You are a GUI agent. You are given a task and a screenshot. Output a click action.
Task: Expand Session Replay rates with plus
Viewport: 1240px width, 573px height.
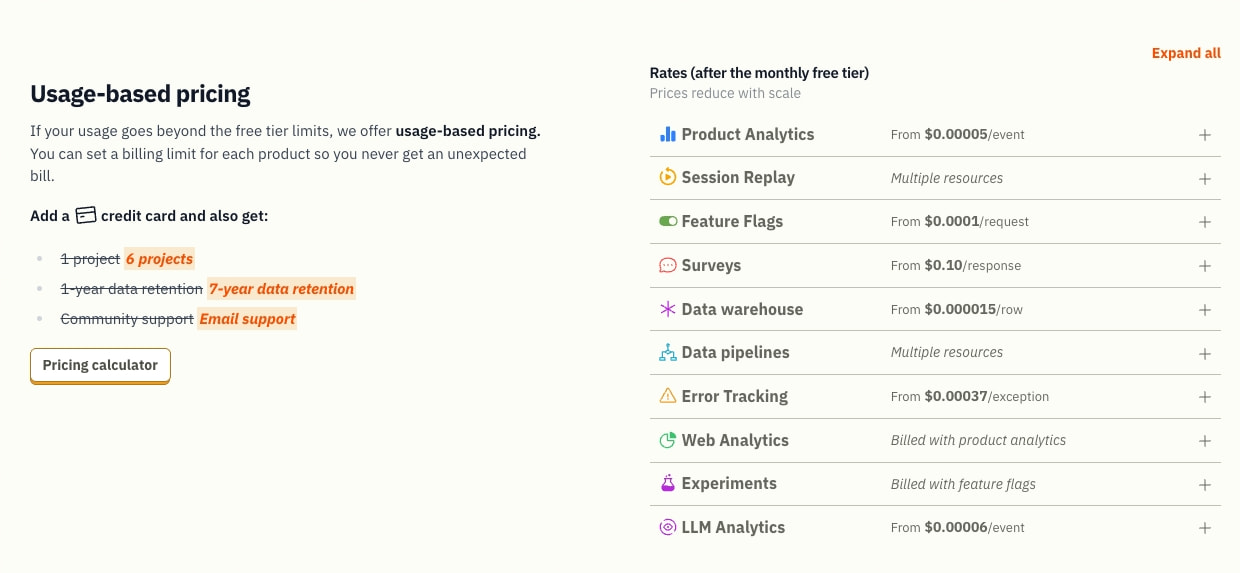1205,178
